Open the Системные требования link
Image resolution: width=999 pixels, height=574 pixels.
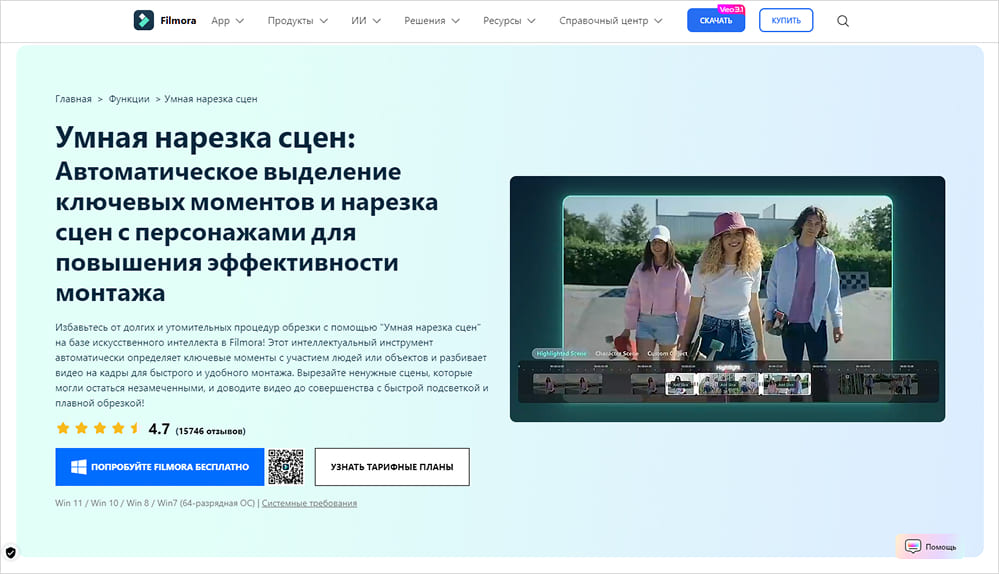(x=310, y=503)
